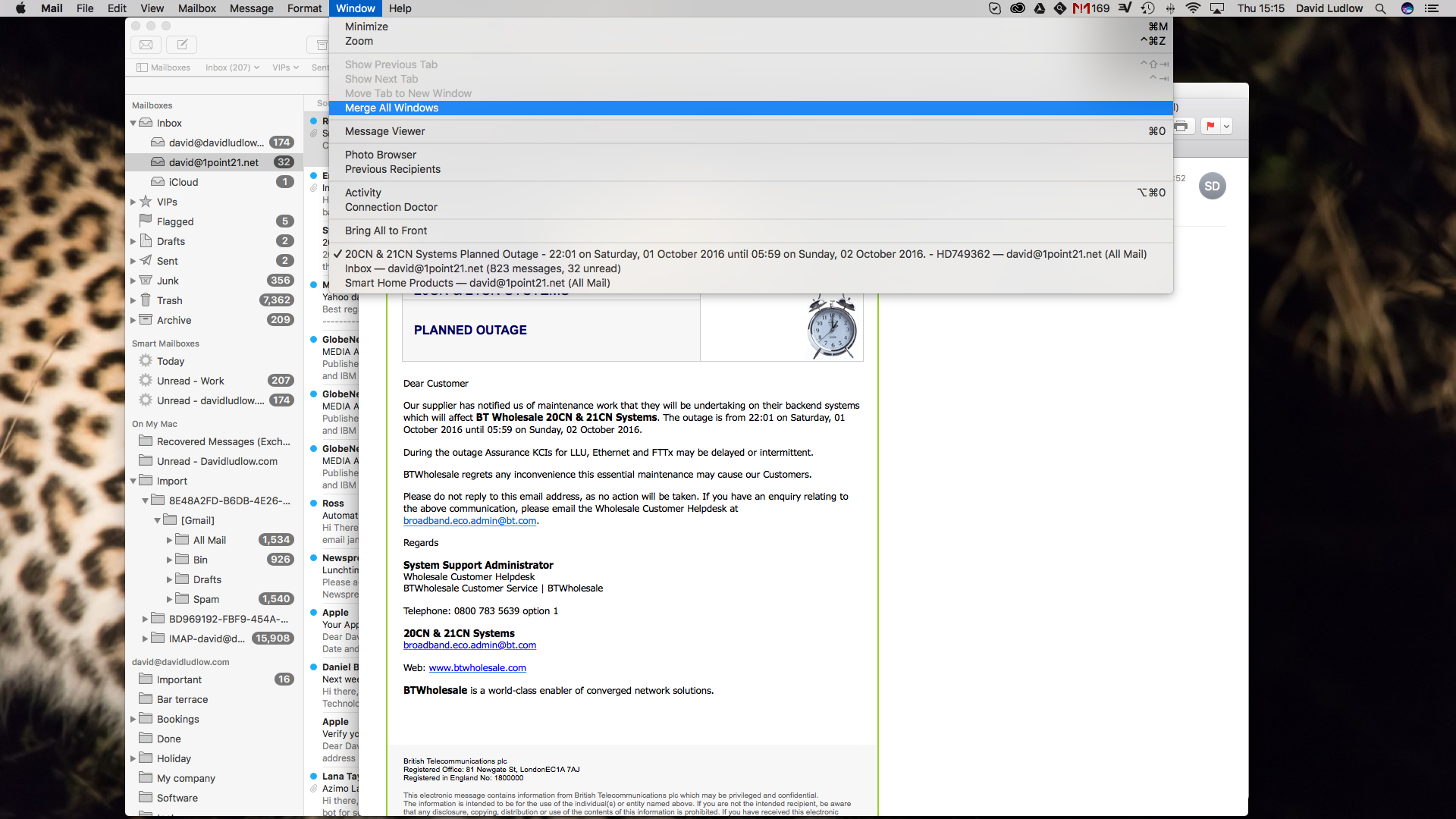
Task: Expand the VIPs disclosure triangle
Action: tap(133, 202)
